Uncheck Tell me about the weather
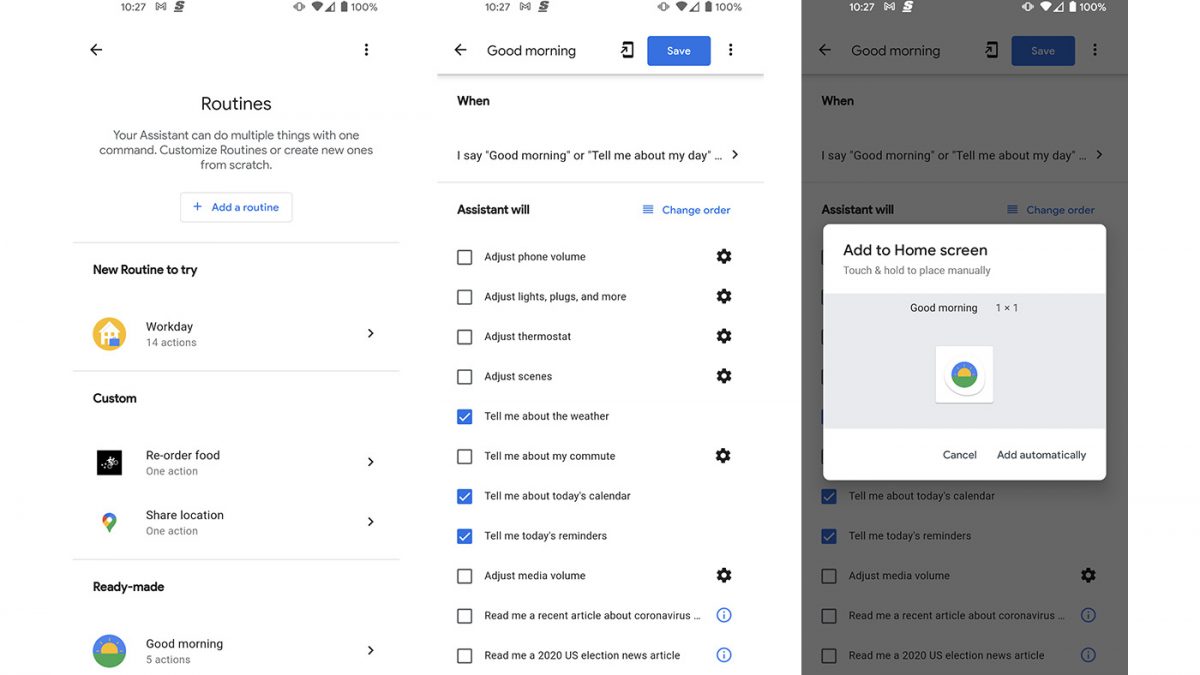1200x675 pixels. (465, 416)
